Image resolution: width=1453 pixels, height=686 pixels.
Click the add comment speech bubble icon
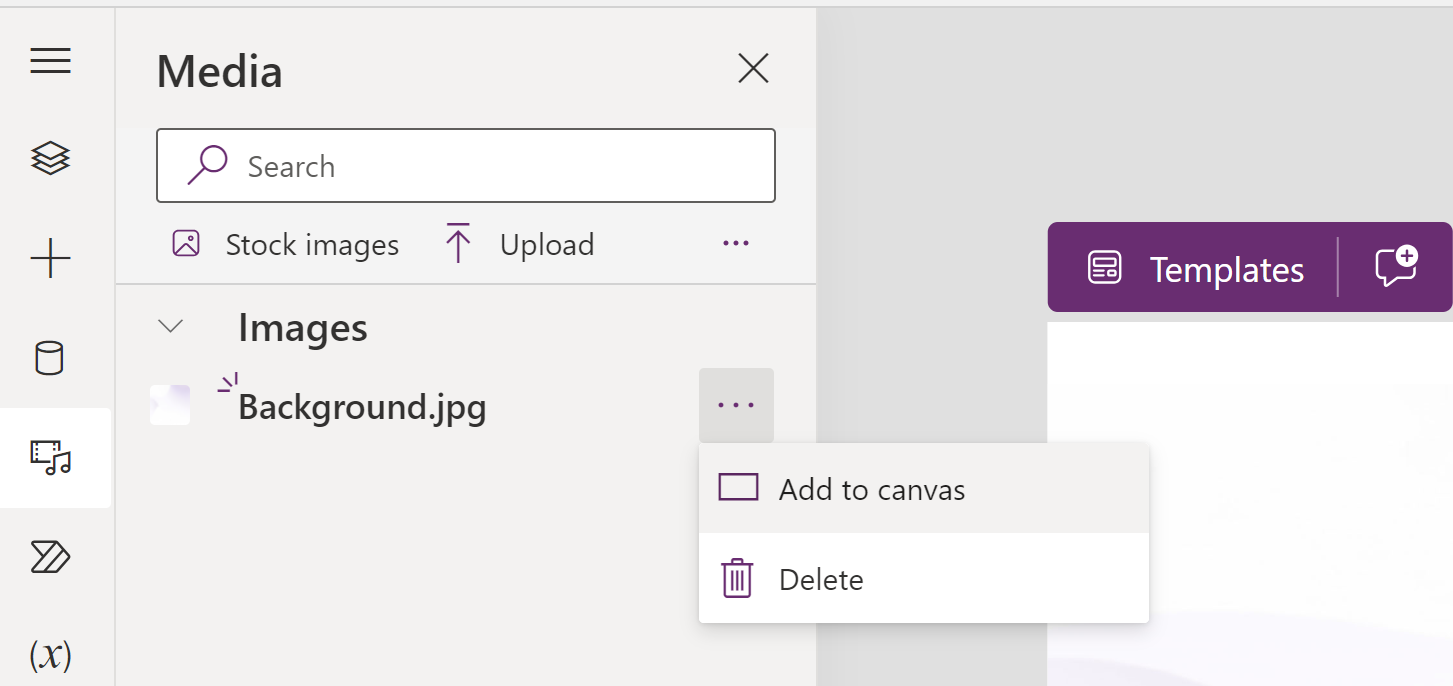pos(1396,267)
